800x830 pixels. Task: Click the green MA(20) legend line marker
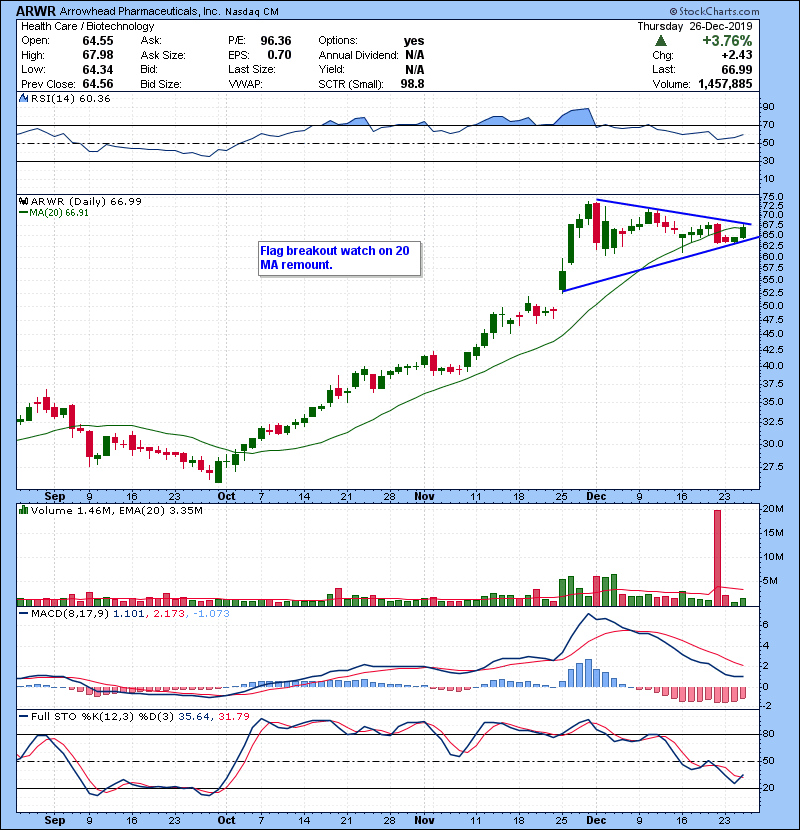tap(23, 212)
